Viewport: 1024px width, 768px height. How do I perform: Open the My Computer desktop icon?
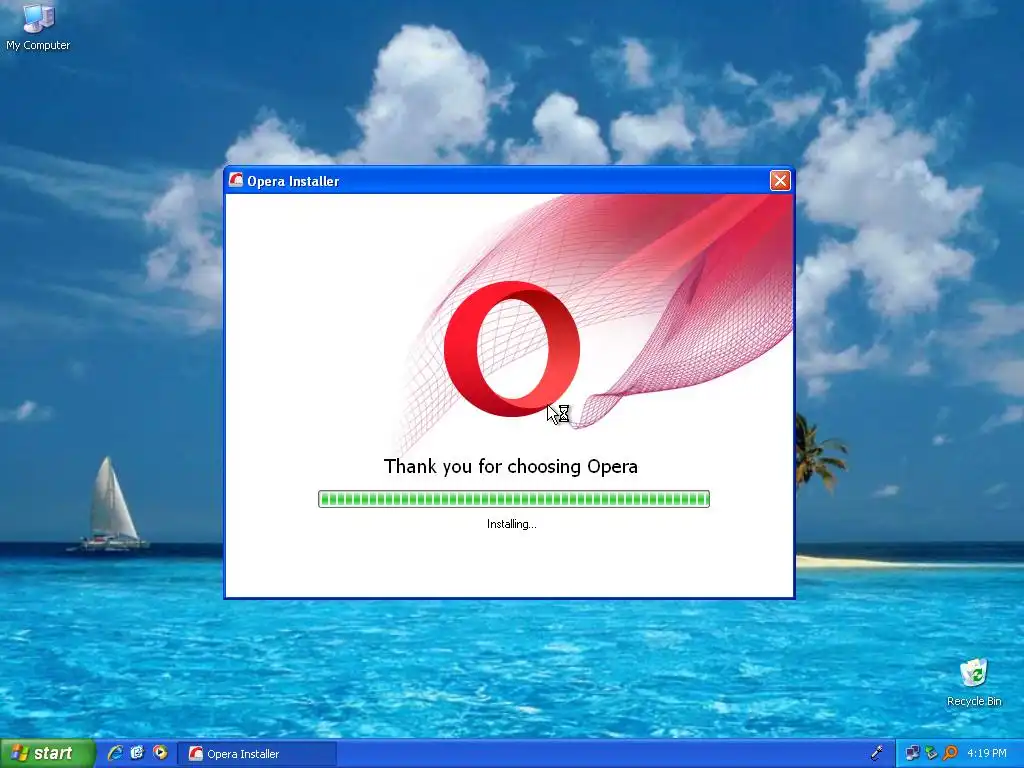38,27
